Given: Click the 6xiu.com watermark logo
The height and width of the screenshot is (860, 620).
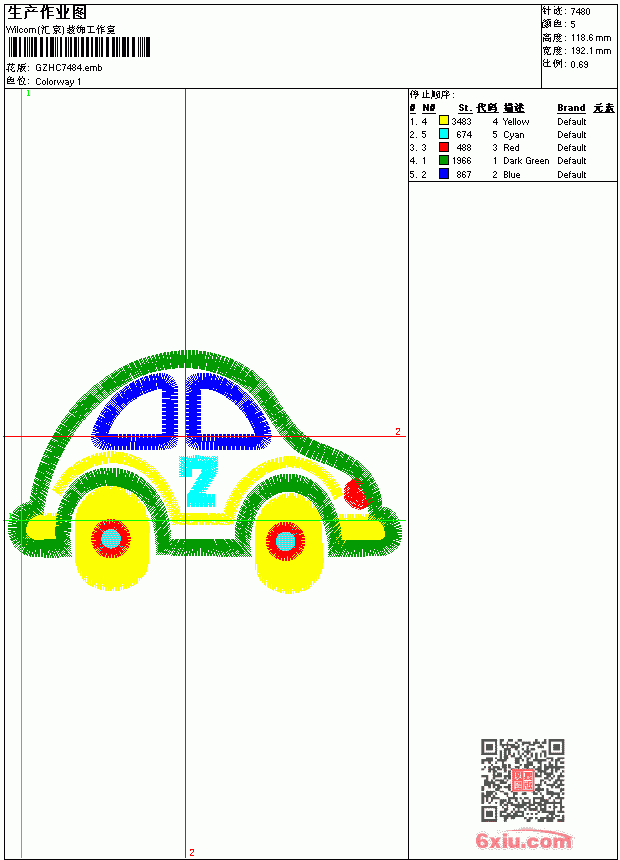Looking at the screenshot, I should [x=523, y=840].
